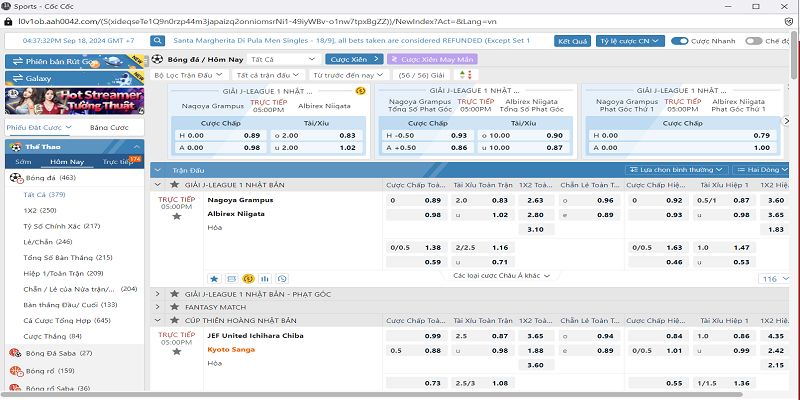Screen dimensions: 800x400
Task: Star the J-League Phạt Góc league header
Action: [174, 294]
